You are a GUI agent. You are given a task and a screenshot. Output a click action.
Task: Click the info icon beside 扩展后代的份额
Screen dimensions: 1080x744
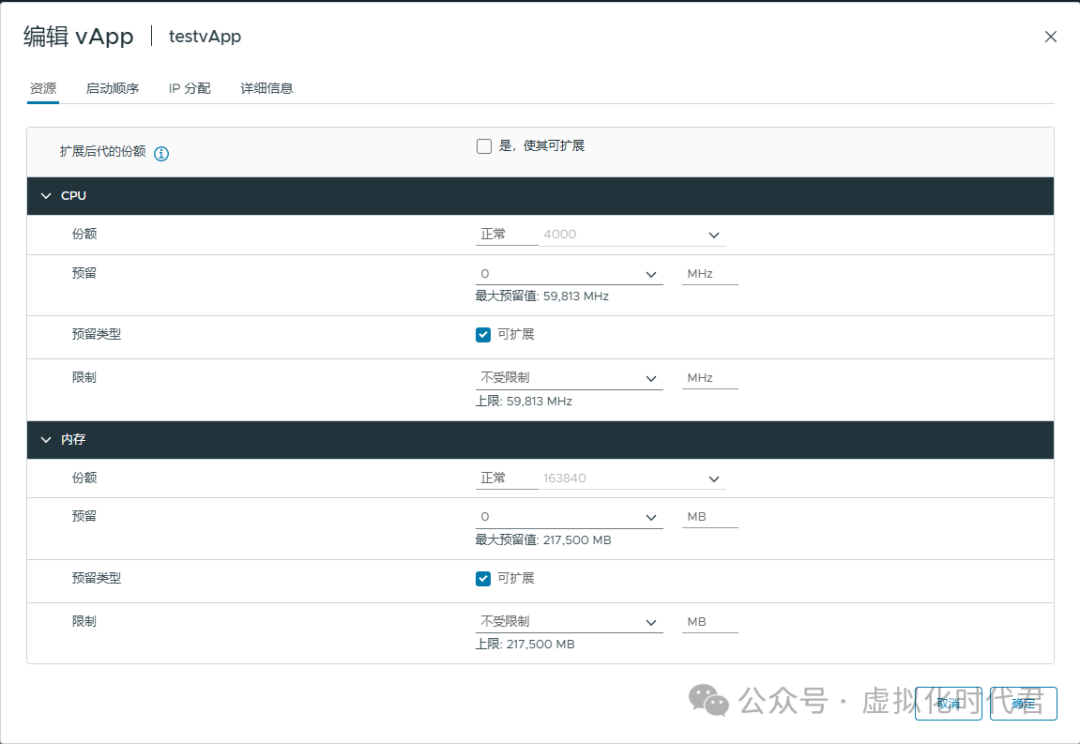click(x=161, y=154)
